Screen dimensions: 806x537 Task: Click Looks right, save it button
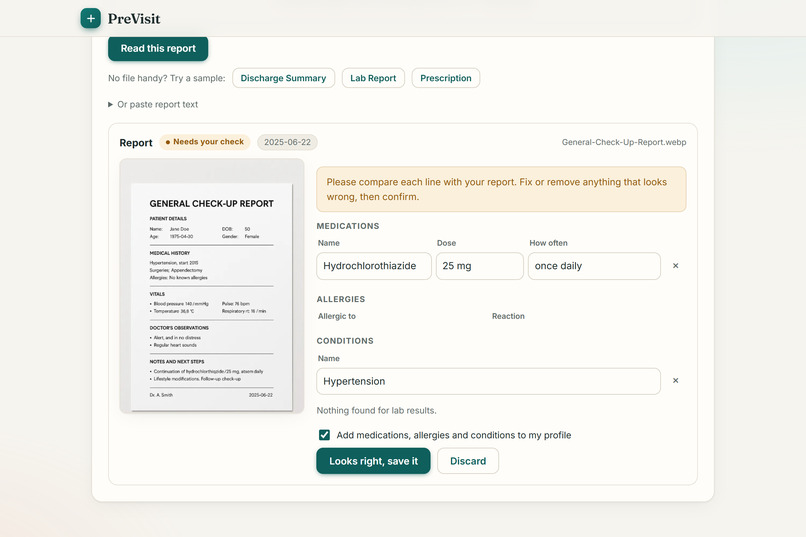point(373,461)
